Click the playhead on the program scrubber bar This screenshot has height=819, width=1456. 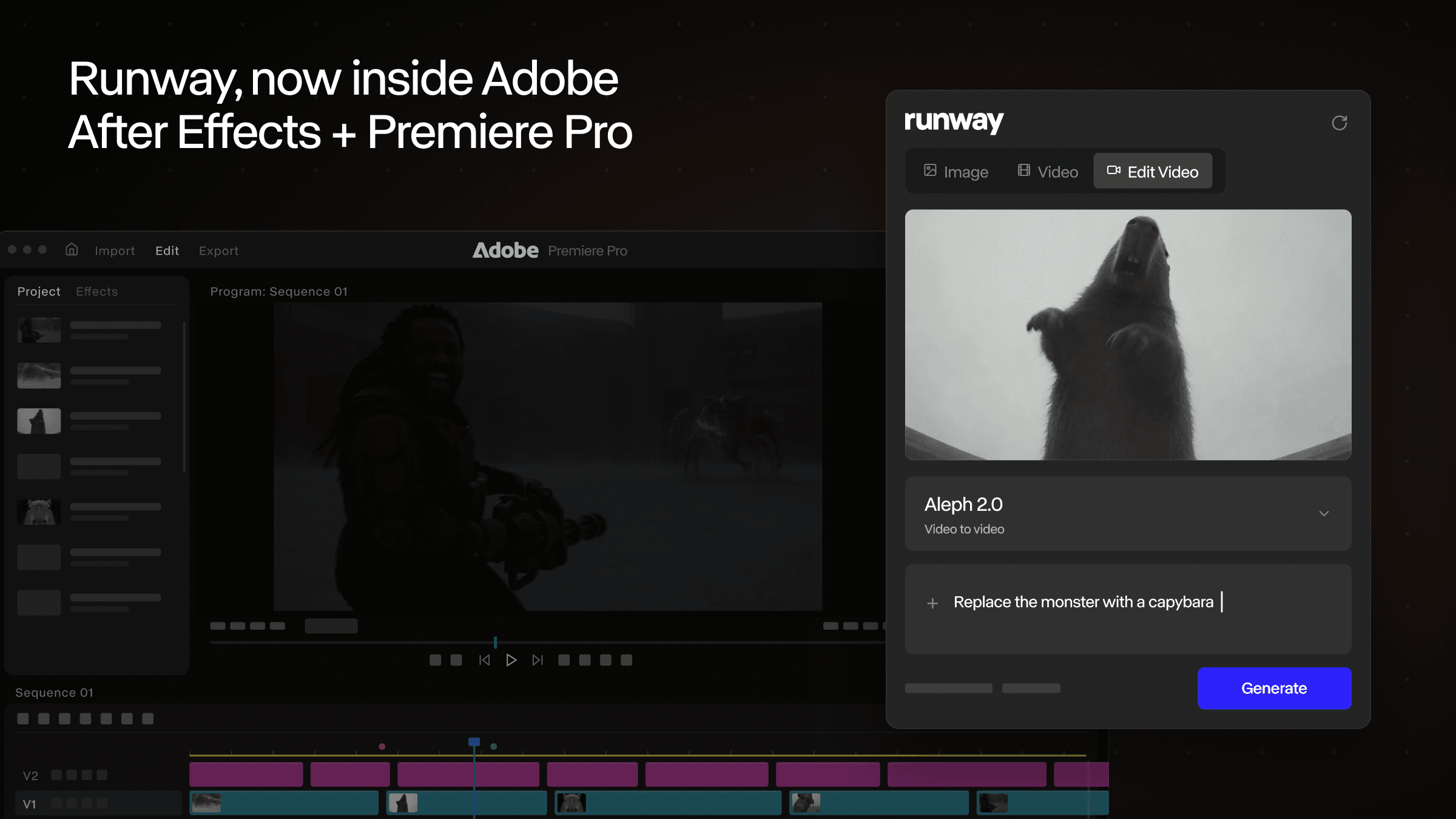click(x=495, y=642)
